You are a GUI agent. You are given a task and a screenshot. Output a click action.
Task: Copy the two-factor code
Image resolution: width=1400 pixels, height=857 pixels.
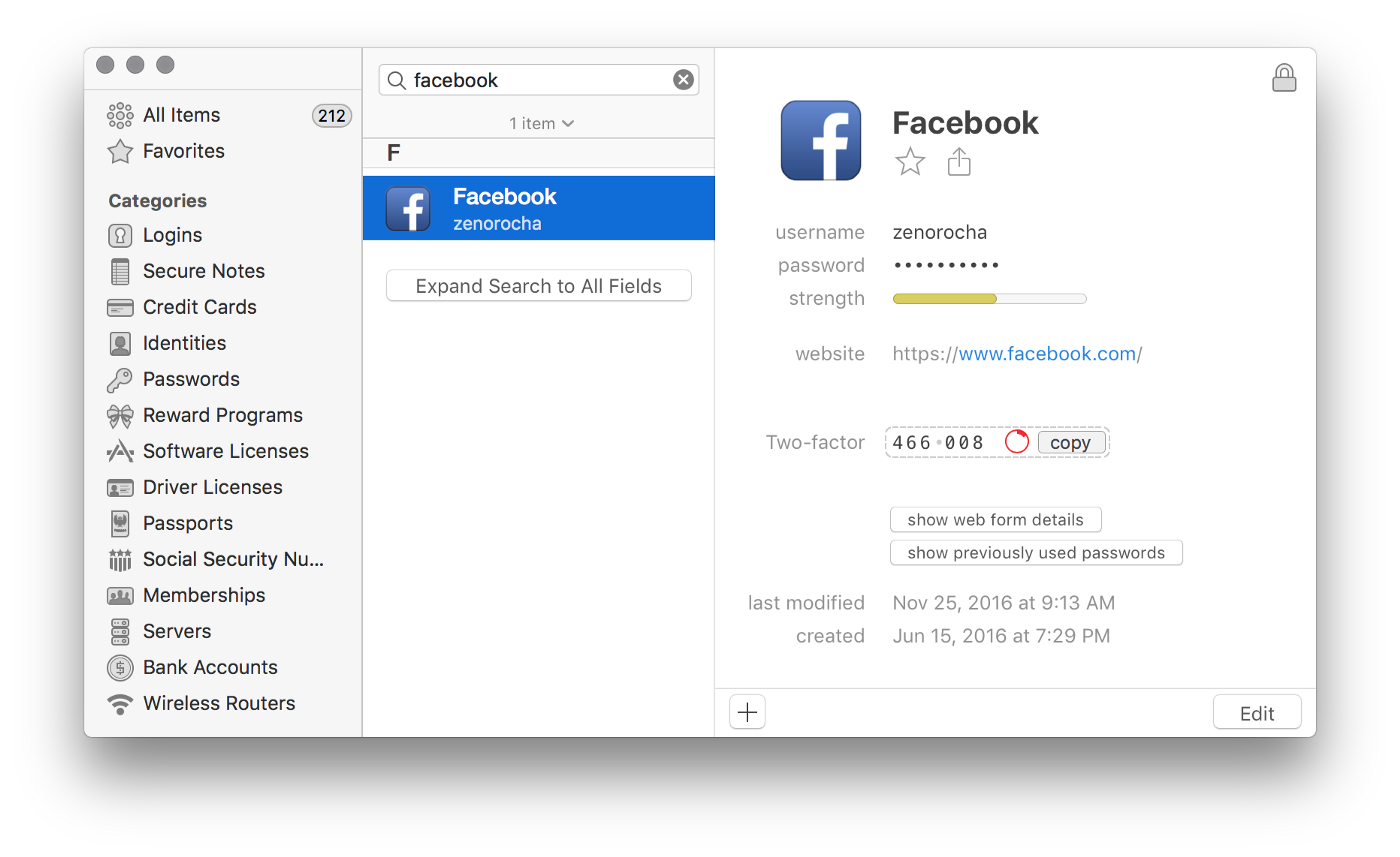pyautogui.click(x=1070, y=442)
